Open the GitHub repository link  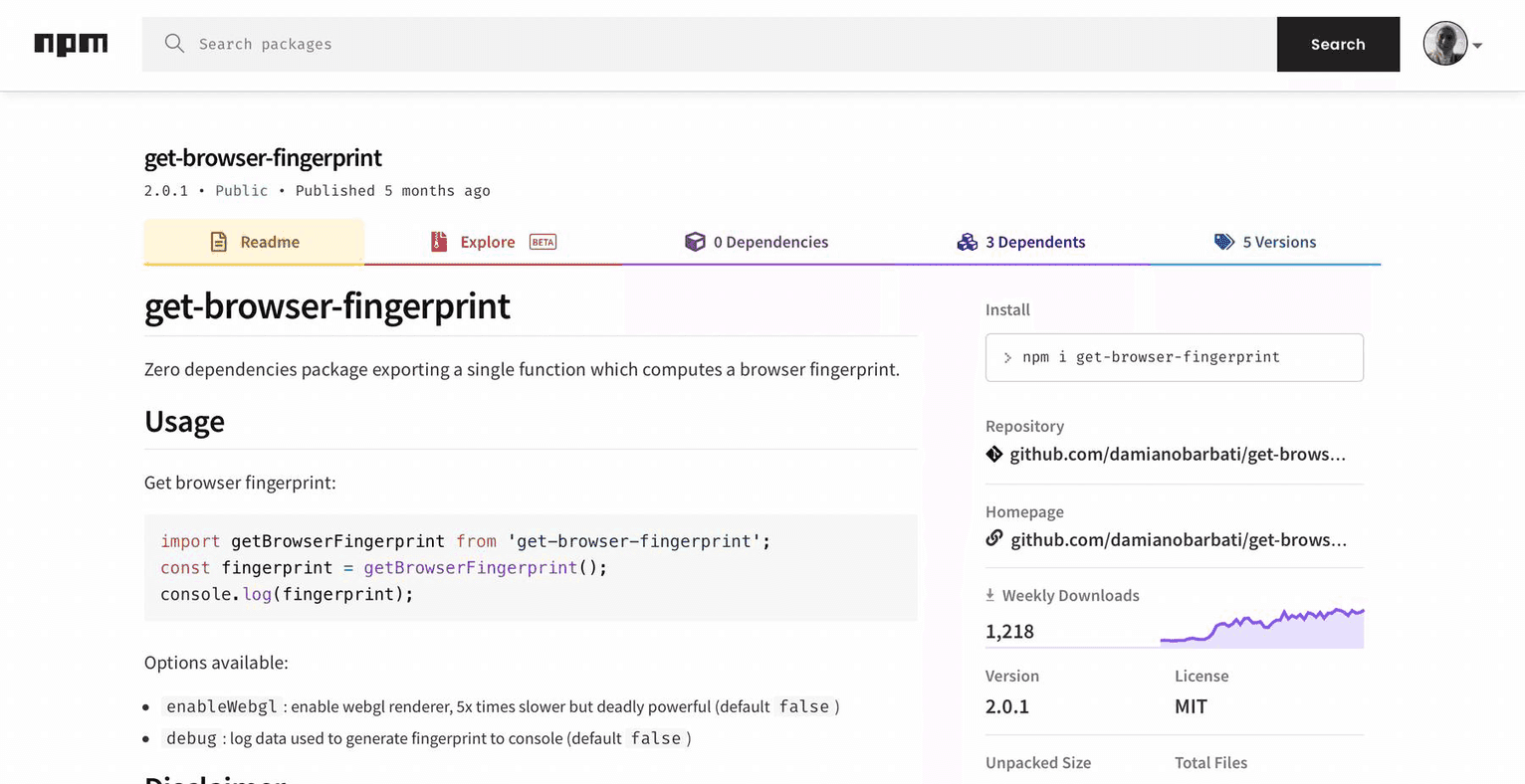pos(1178,454)
